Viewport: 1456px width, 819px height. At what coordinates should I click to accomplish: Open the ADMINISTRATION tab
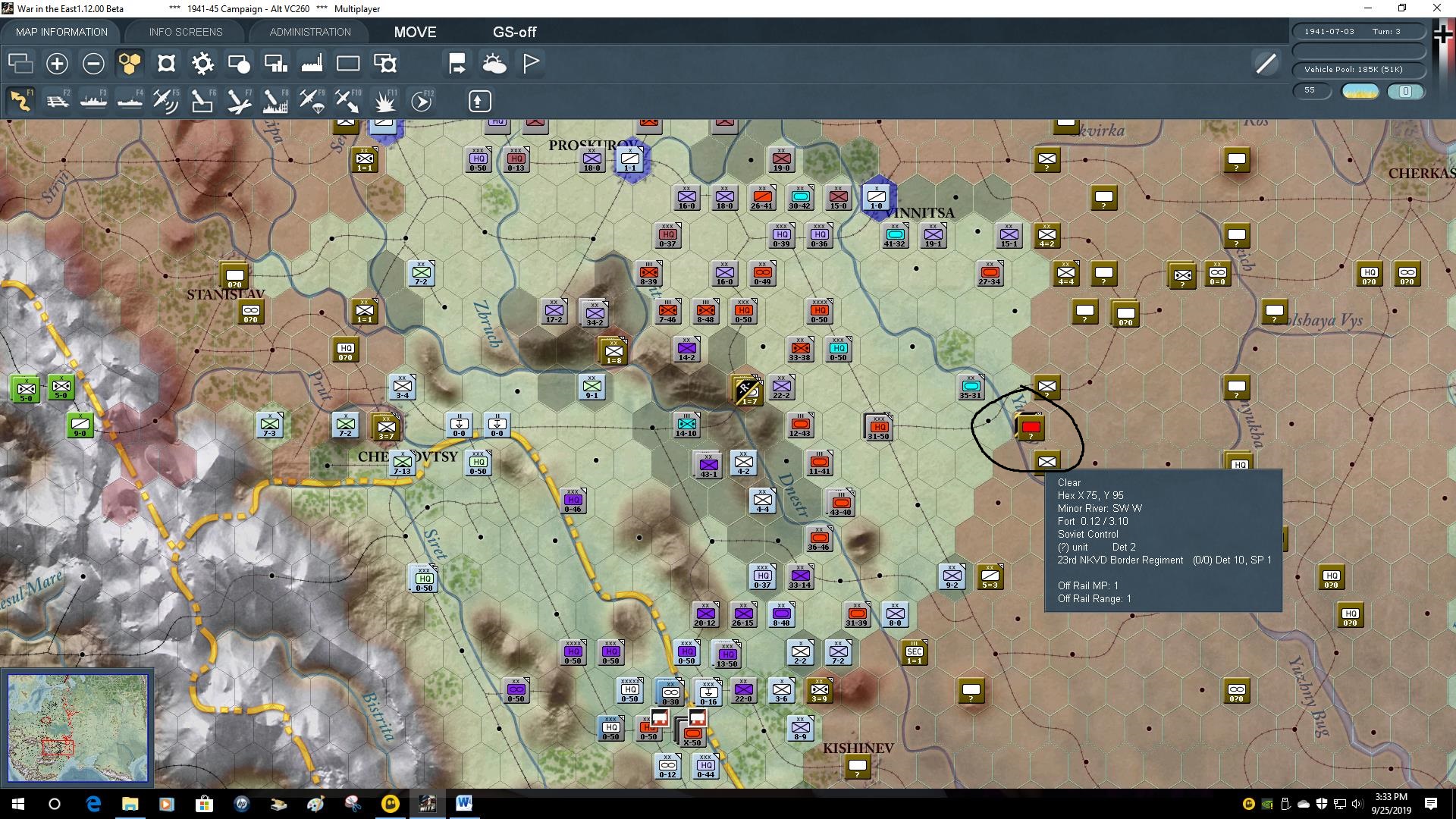(x=310, y=32)
